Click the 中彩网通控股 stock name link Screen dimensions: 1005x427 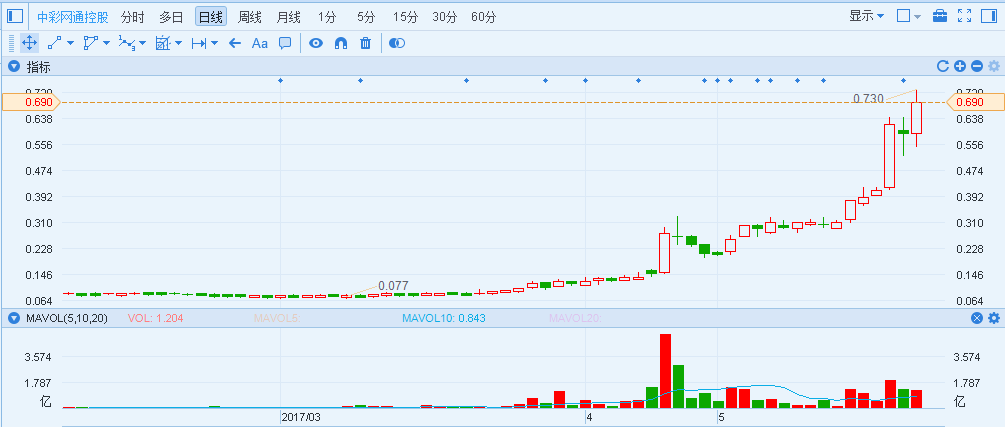pos(72,17)
